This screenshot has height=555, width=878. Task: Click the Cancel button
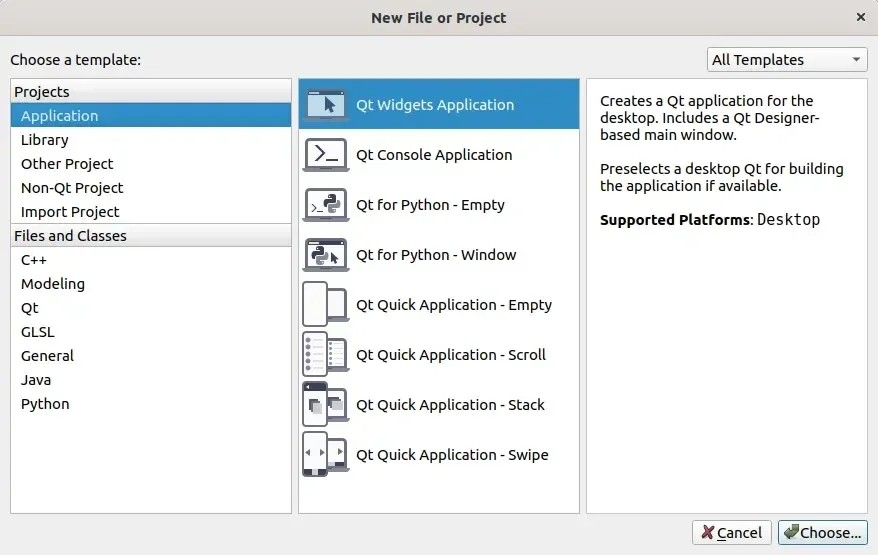pos(731,533)
